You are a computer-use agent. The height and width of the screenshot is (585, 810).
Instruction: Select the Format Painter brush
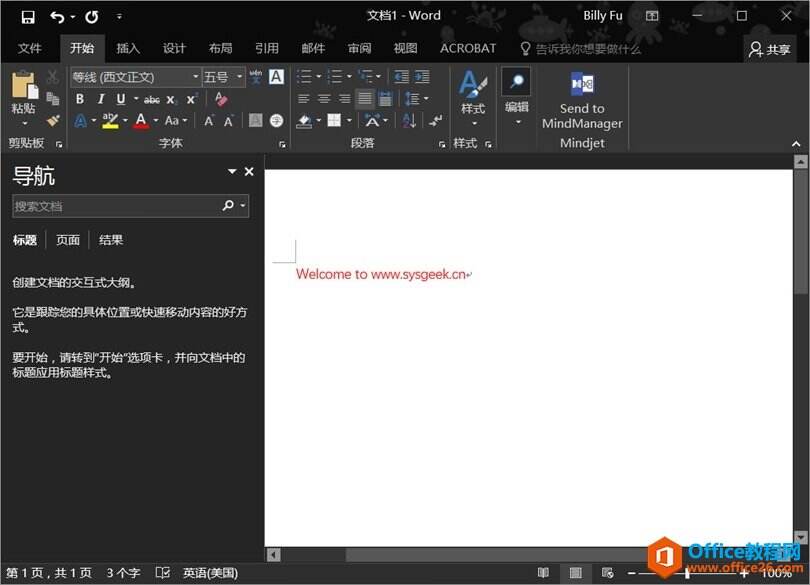coord(53,120)
